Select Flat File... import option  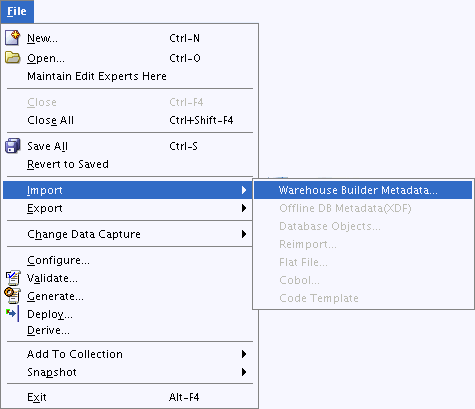(x=303, y=262)
